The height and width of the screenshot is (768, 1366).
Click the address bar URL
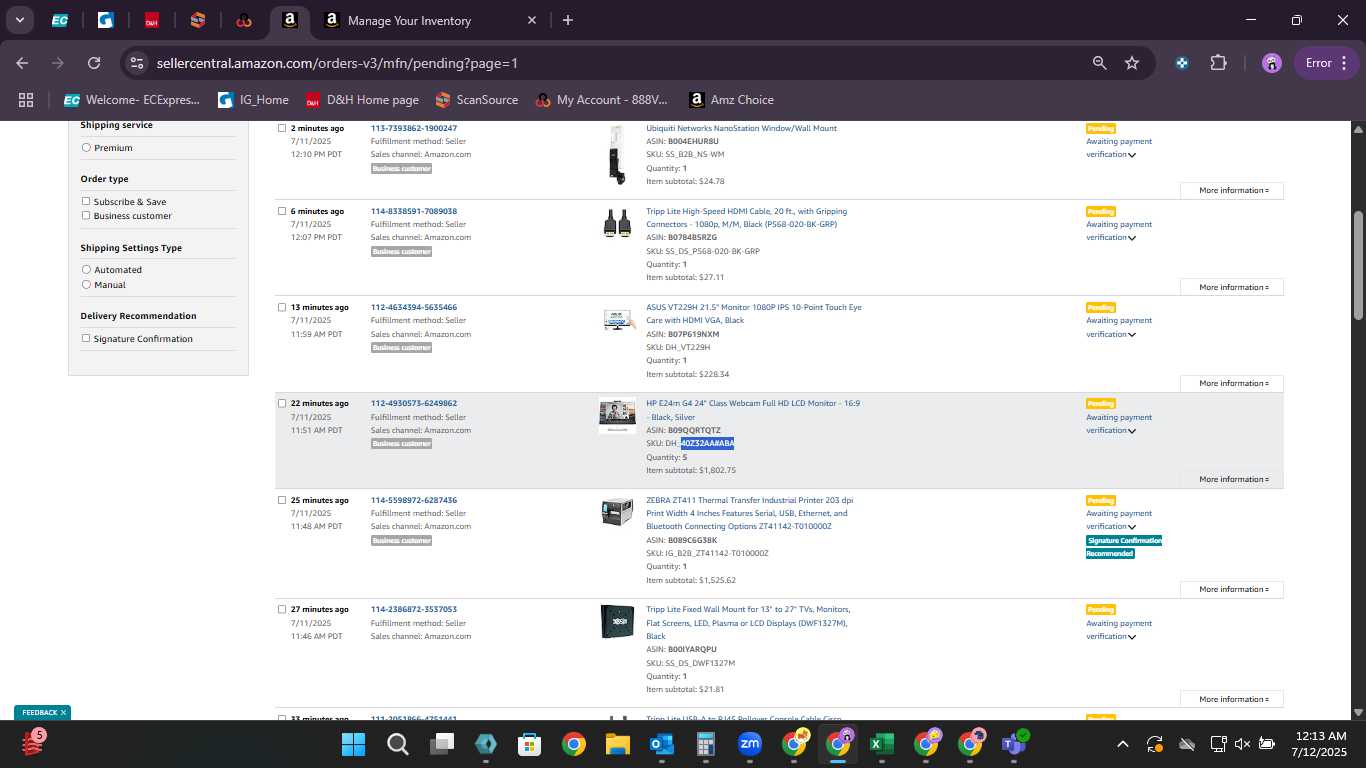pos(337,63)
